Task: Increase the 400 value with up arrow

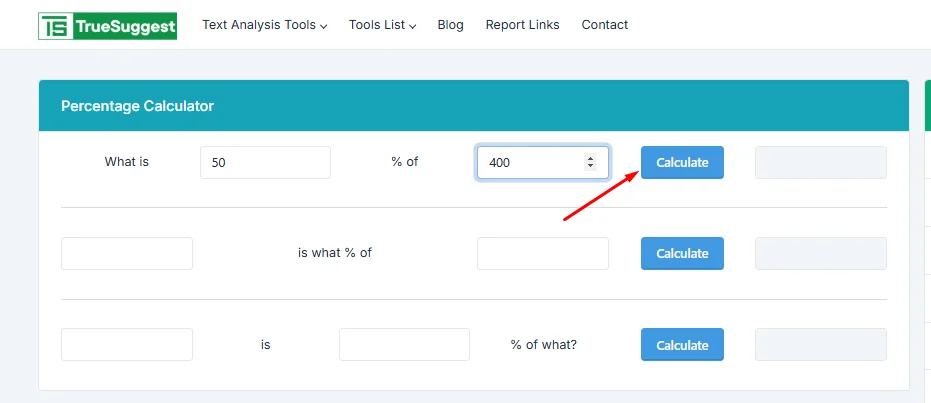Action: 590,158
